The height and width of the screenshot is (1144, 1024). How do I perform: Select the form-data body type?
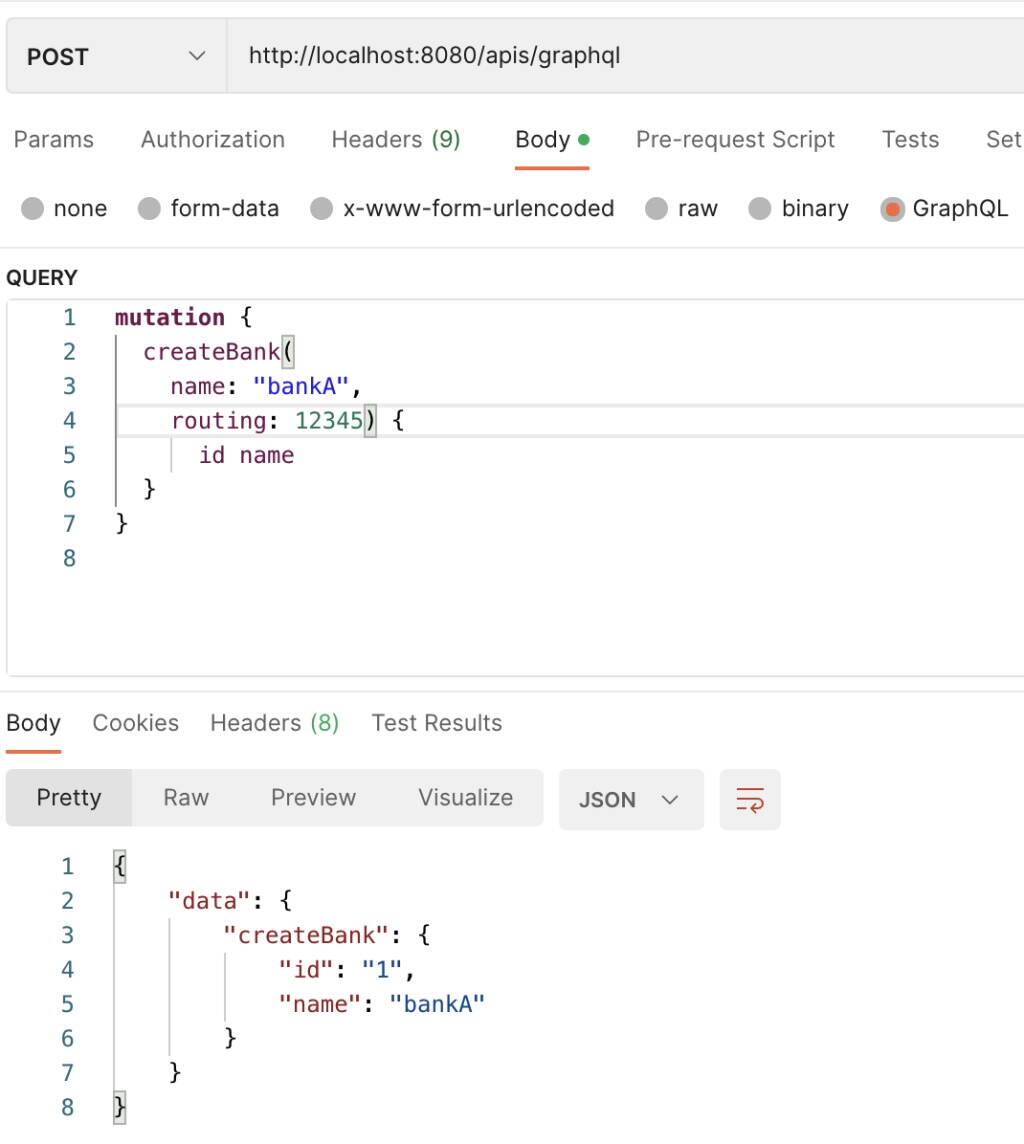coord(209,208)
